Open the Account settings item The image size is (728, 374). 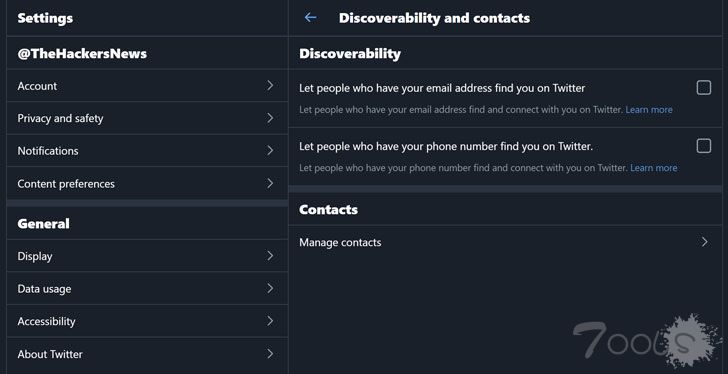pos(147,86)
